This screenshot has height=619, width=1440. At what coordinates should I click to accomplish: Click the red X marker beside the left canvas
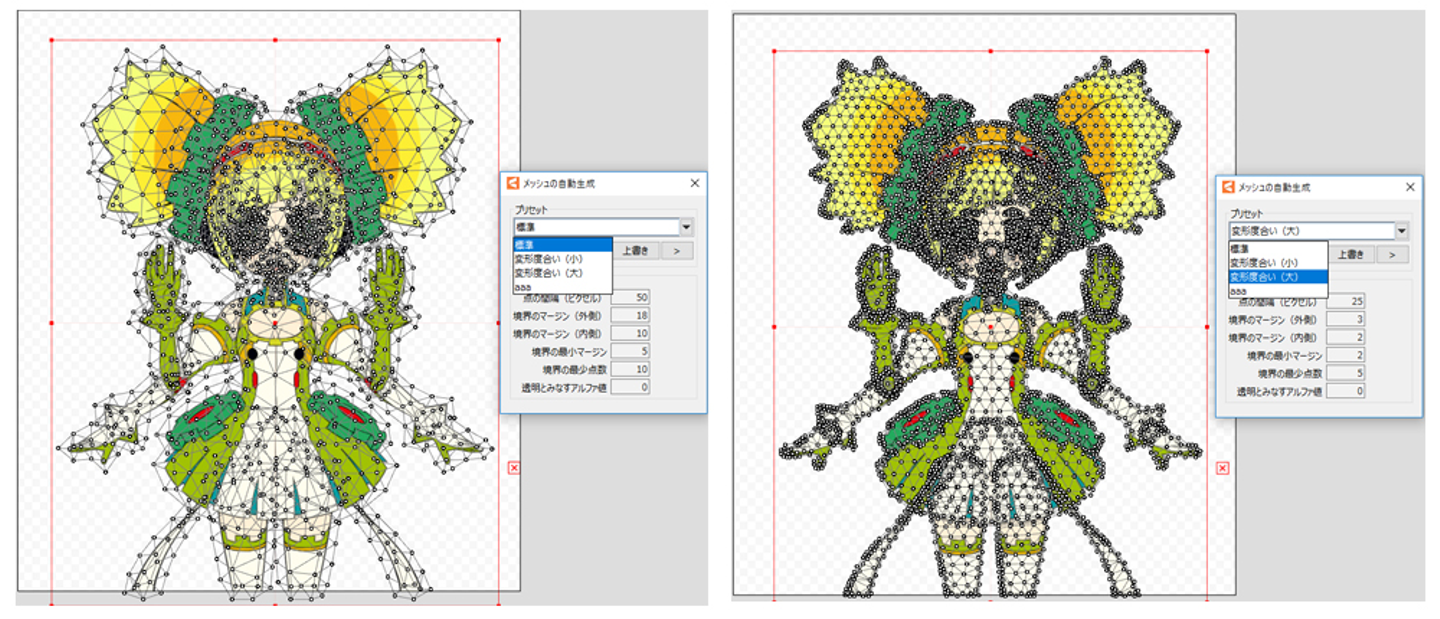[x=514, y=467]
